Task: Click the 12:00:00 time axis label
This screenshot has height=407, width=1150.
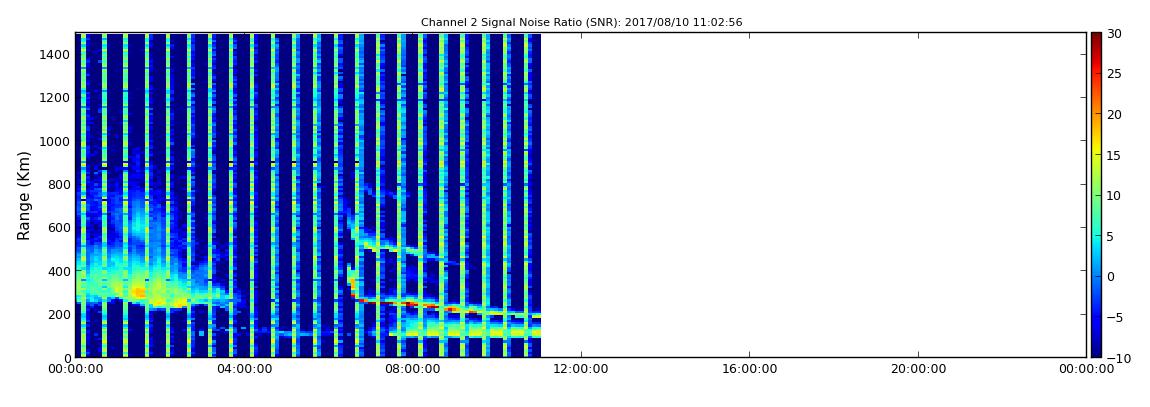Action: tap(580, 370)
